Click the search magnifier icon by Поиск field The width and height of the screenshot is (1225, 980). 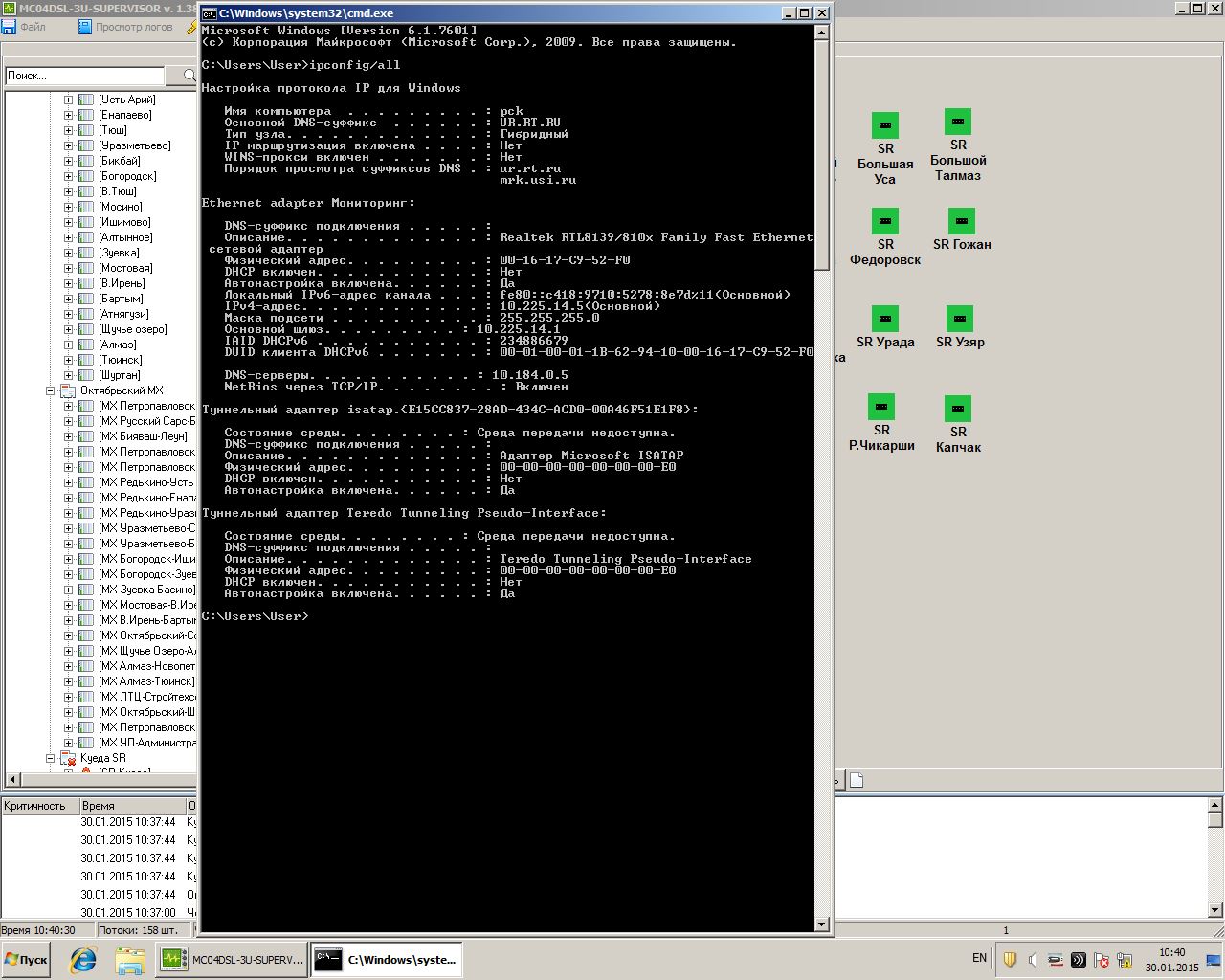[x=189, y=75]
